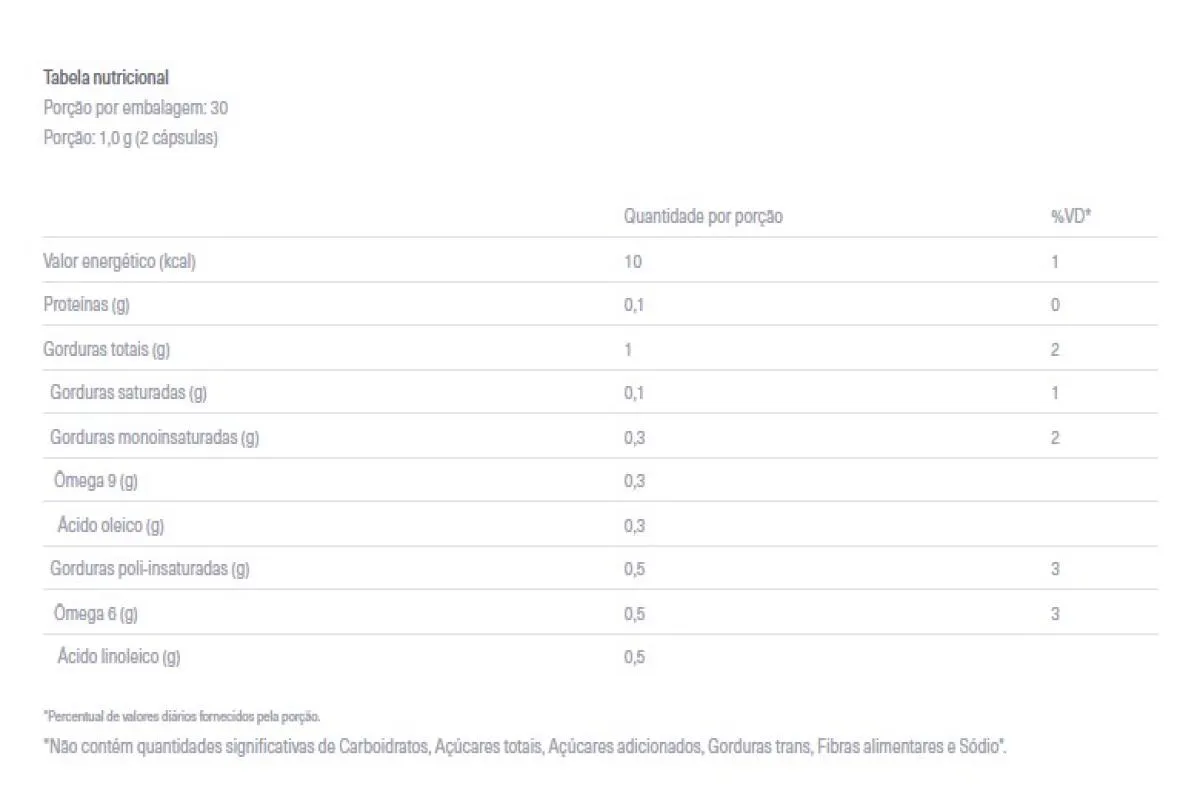
Task: Click the Ácido oleico (g) row label
Action: [x=111, y=525]
